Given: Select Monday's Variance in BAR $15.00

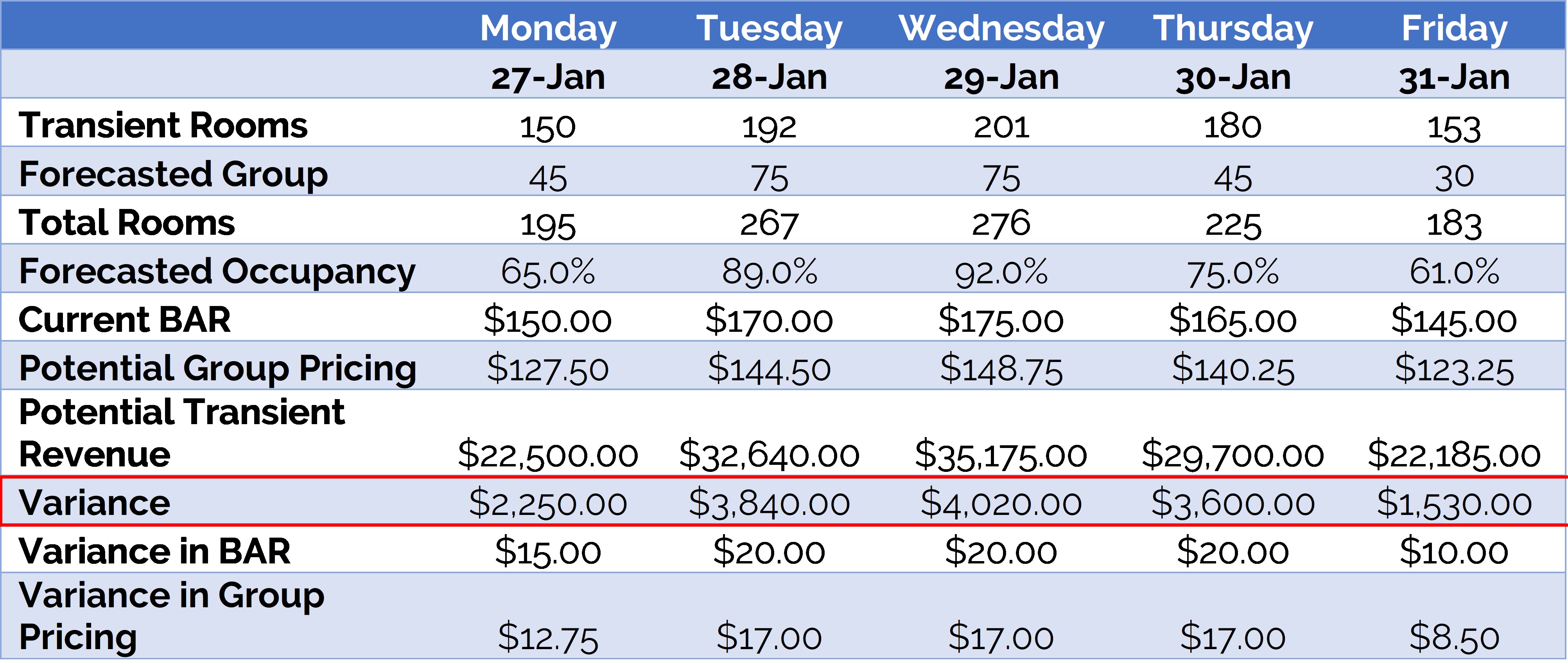Looking at the screenshot, I should point(548,552).
